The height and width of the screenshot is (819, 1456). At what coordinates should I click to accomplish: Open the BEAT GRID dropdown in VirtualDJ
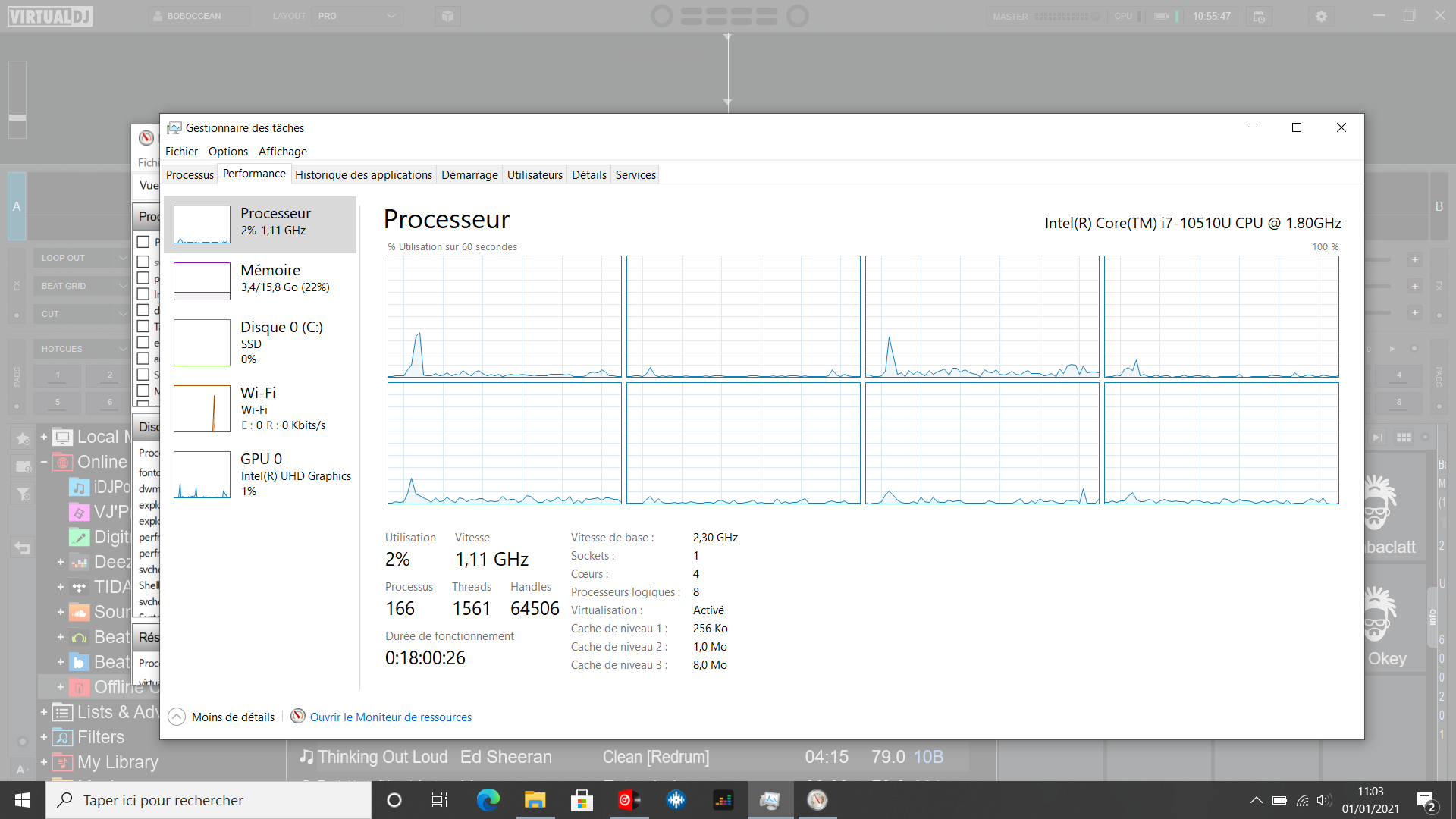(81, 286)
